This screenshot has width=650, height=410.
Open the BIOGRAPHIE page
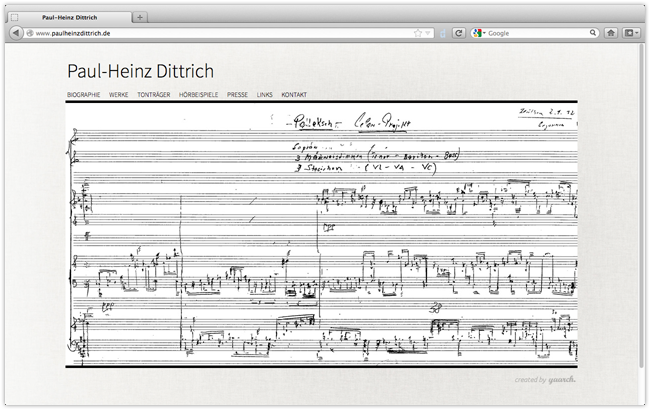coord(84,95)
